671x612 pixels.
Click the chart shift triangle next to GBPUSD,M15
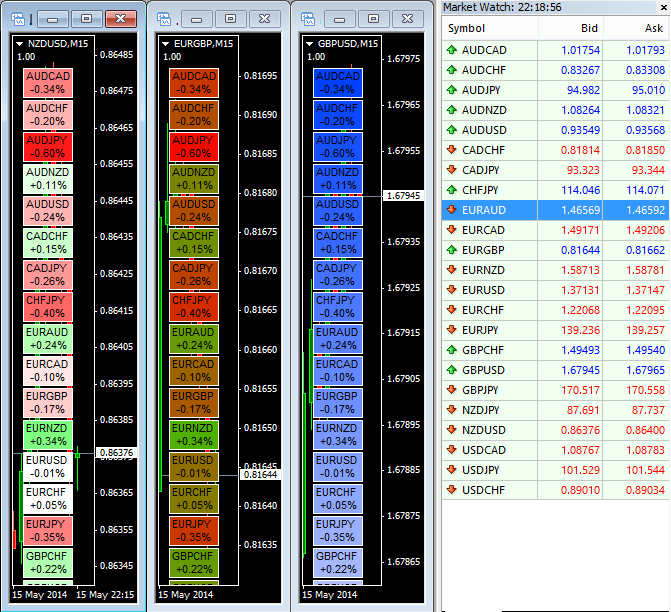pos(308,44)
